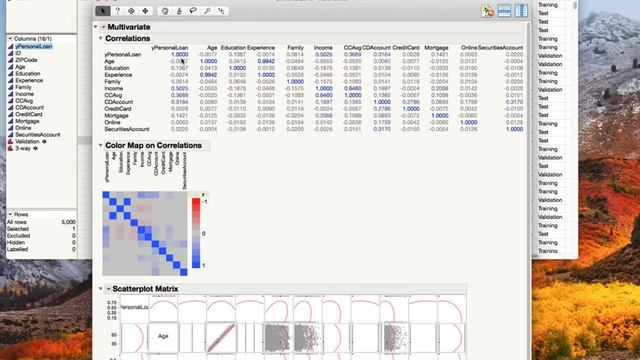640x360 pixels.
Task: Click the Age label cell in scatterplot matrix
Action: [x=163, y=336]
